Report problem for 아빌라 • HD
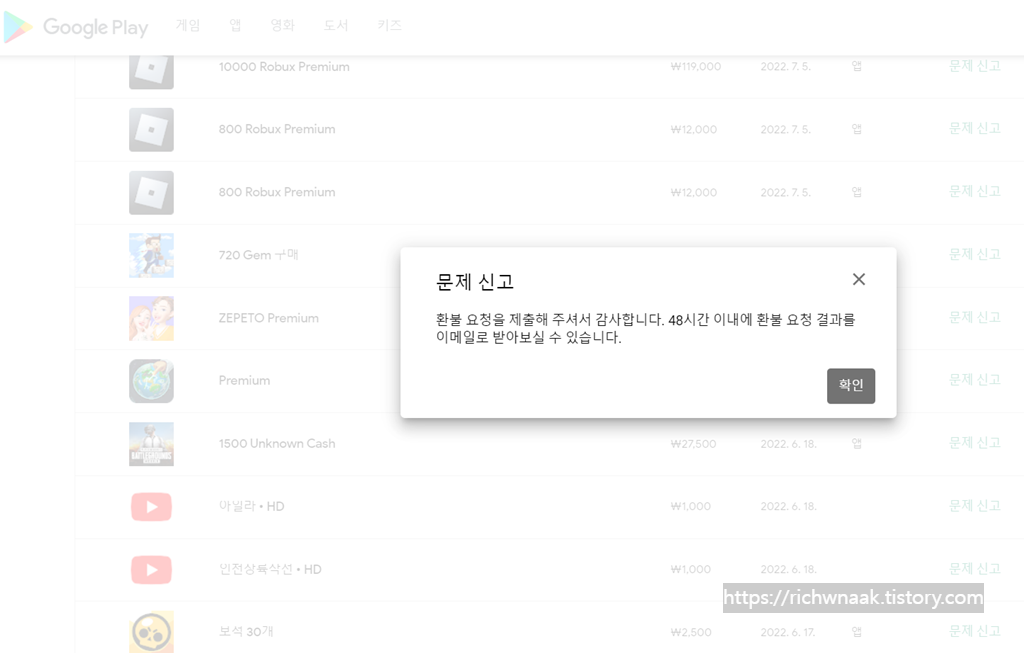Screen dimensions: 1024x653 (974, 505)
